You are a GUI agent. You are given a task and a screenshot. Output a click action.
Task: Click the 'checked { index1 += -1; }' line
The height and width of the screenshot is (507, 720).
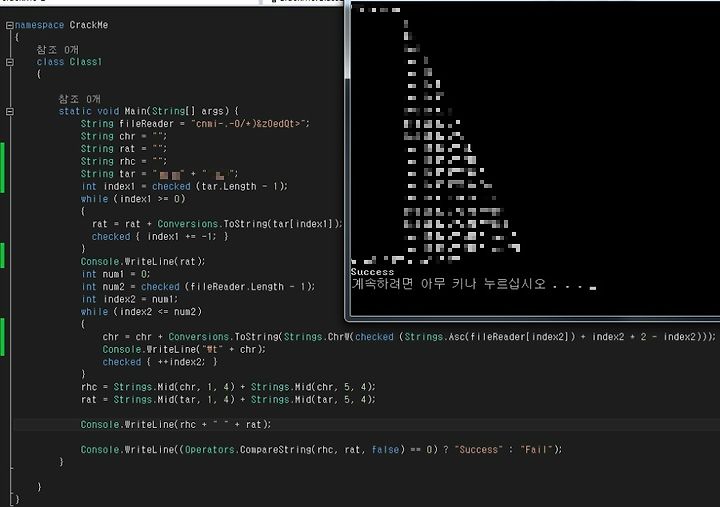[160, 237]
